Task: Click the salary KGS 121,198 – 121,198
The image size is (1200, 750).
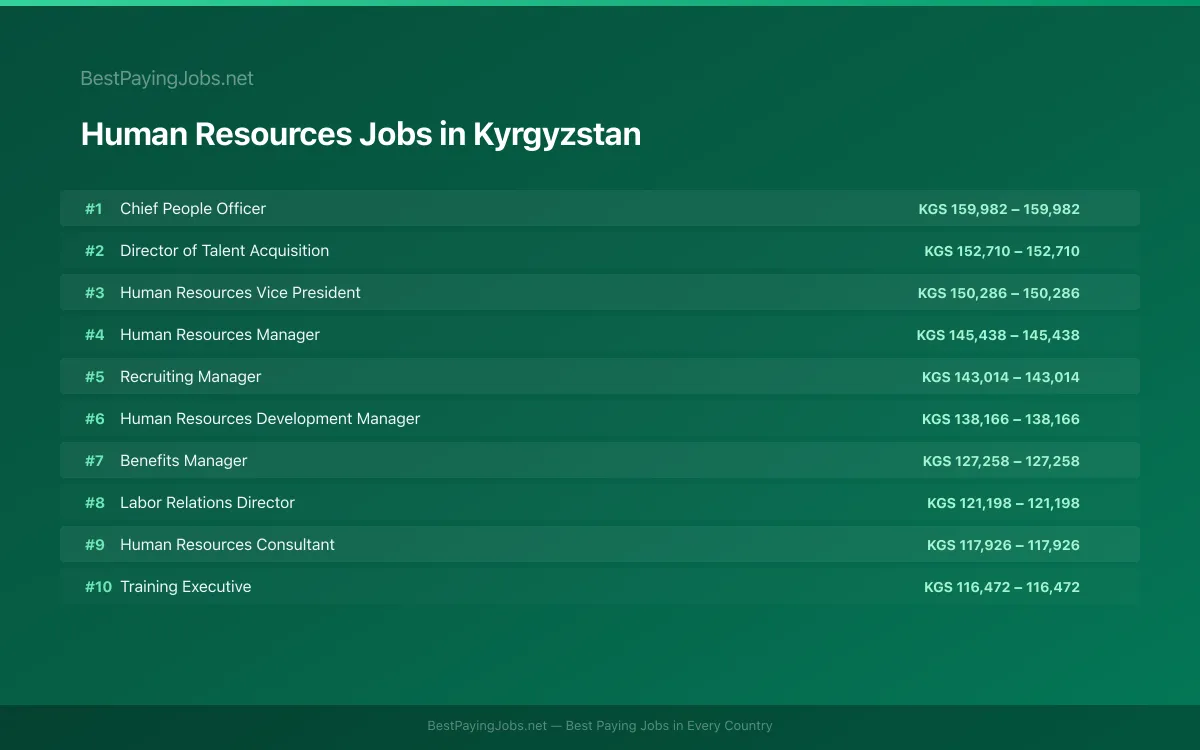Action: (1003, 503)
